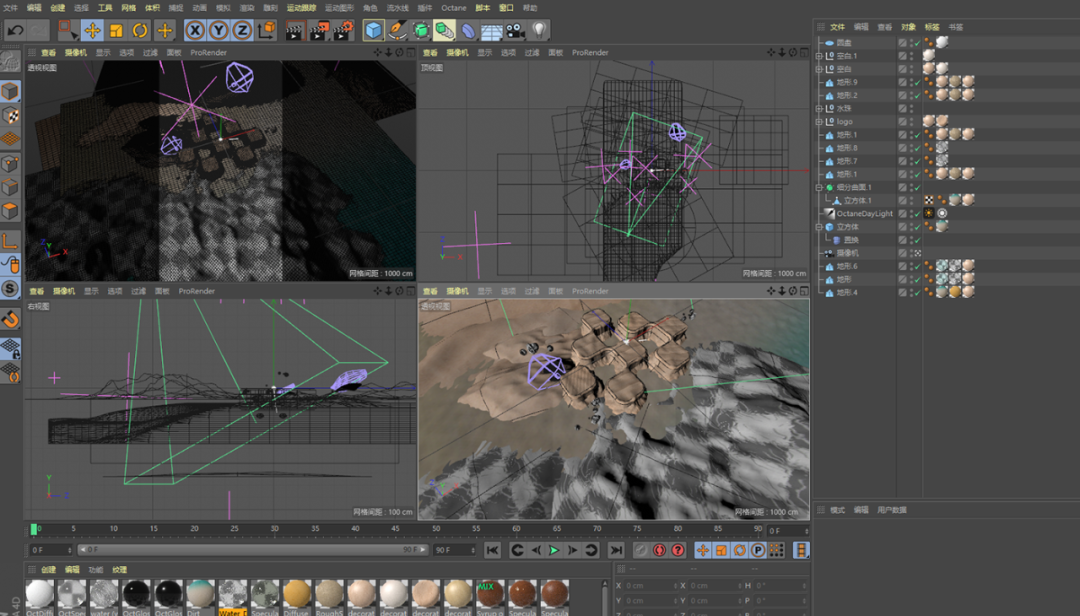Image resolution: width=1080 pixels, height=616 pixels.
Task: Click the Undo arrow in the toolbar
Action: (x=15, y=30)
